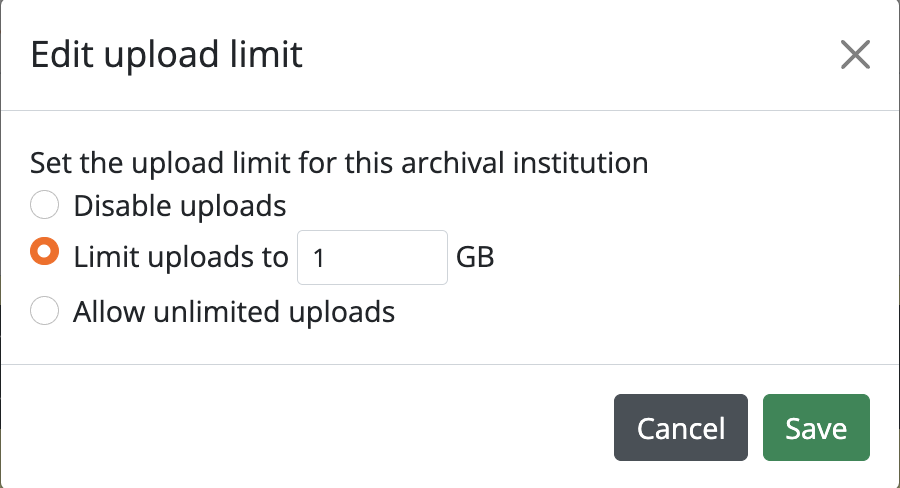Image resolution: width=900 pixels, height=488 pixels.
Task: Click the divider line above the footer buttons
Action: [450, 364]
